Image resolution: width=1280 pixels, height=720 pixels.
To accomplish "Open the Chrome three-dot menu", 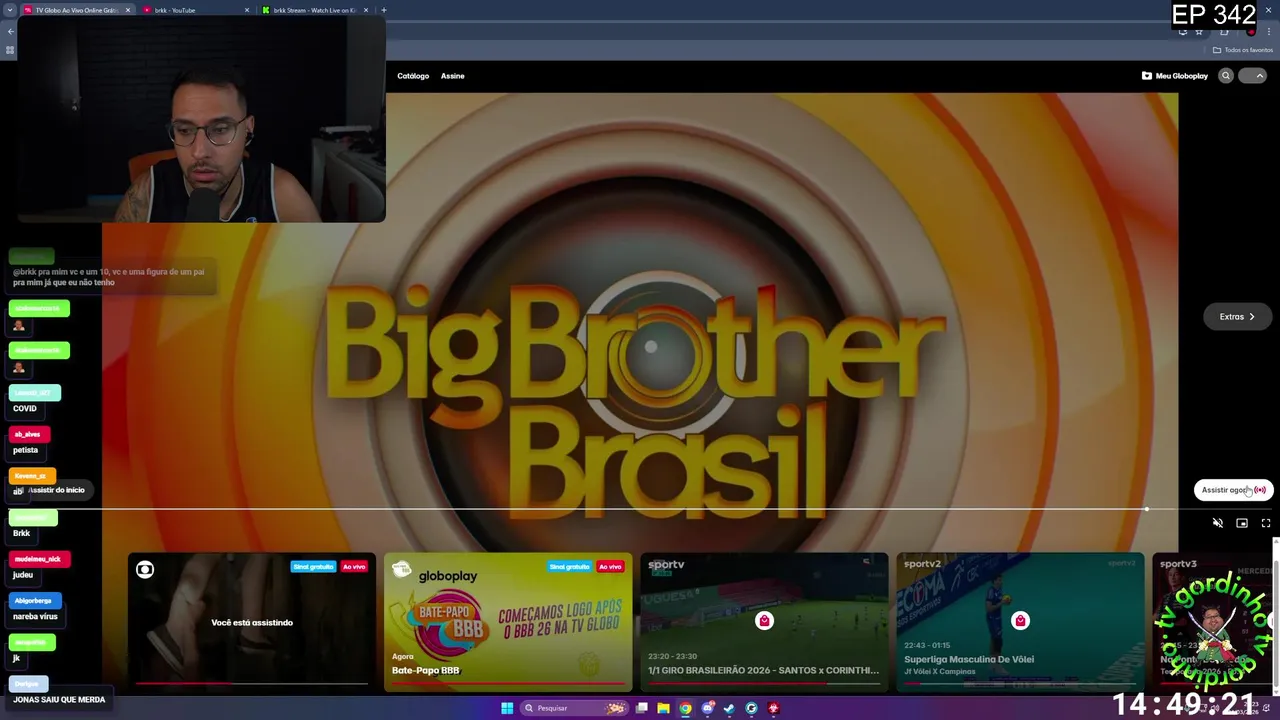I will tap(1269, 31).
